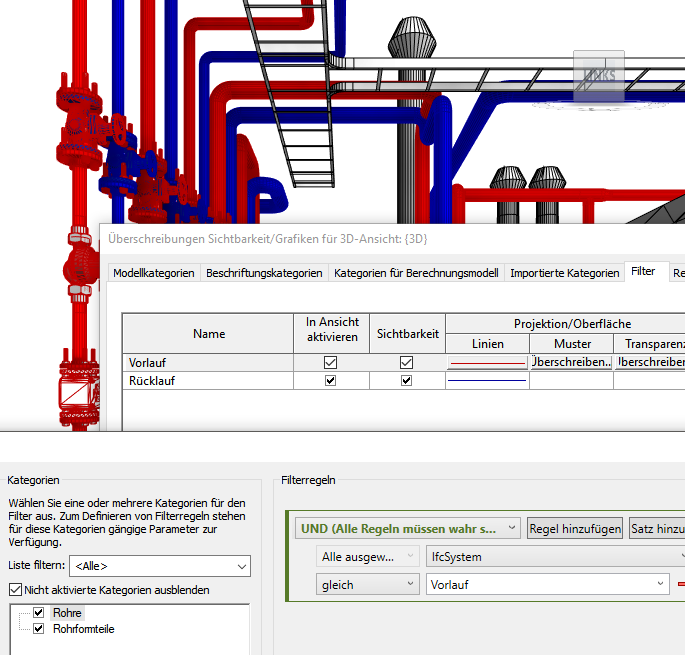Toggle the Rohrformteile category checkbox
Viewport: 685px width, 655px height.
click(x=39, y=629)
